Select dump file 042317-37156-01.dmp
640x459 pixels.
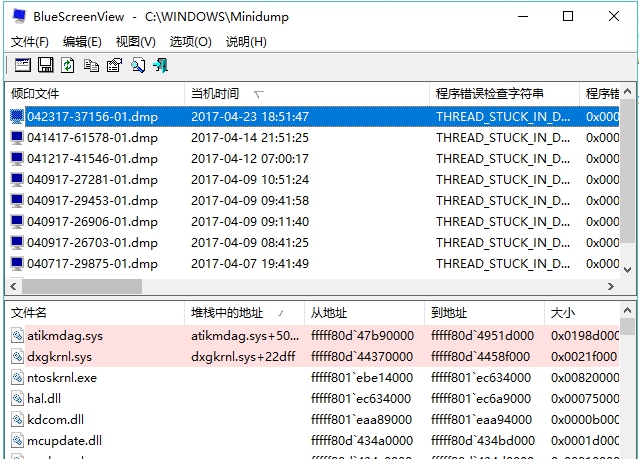(92, 117)
